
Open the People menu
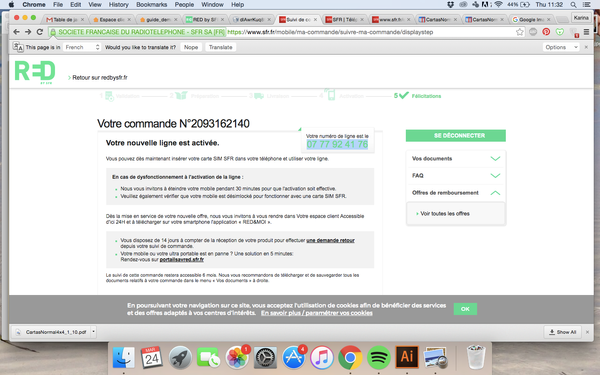(184, 5)
